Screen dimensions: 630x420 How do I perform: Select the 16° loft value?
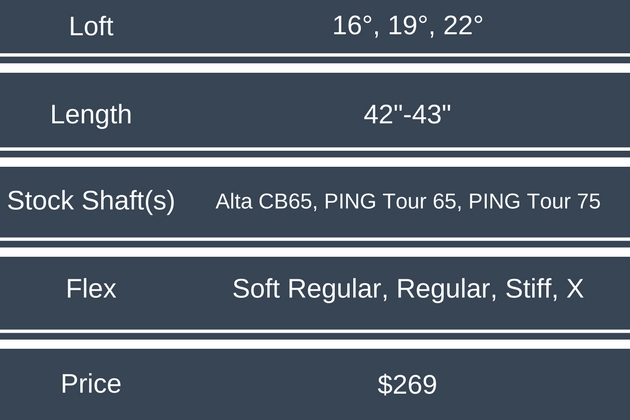pyautogui.click(x=350, y=27)
